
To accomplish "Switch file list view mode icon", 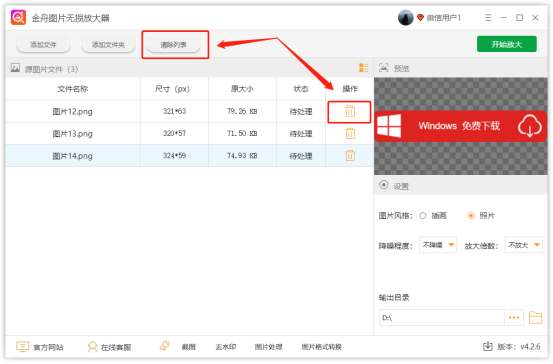I will click(x=363, y=67).
